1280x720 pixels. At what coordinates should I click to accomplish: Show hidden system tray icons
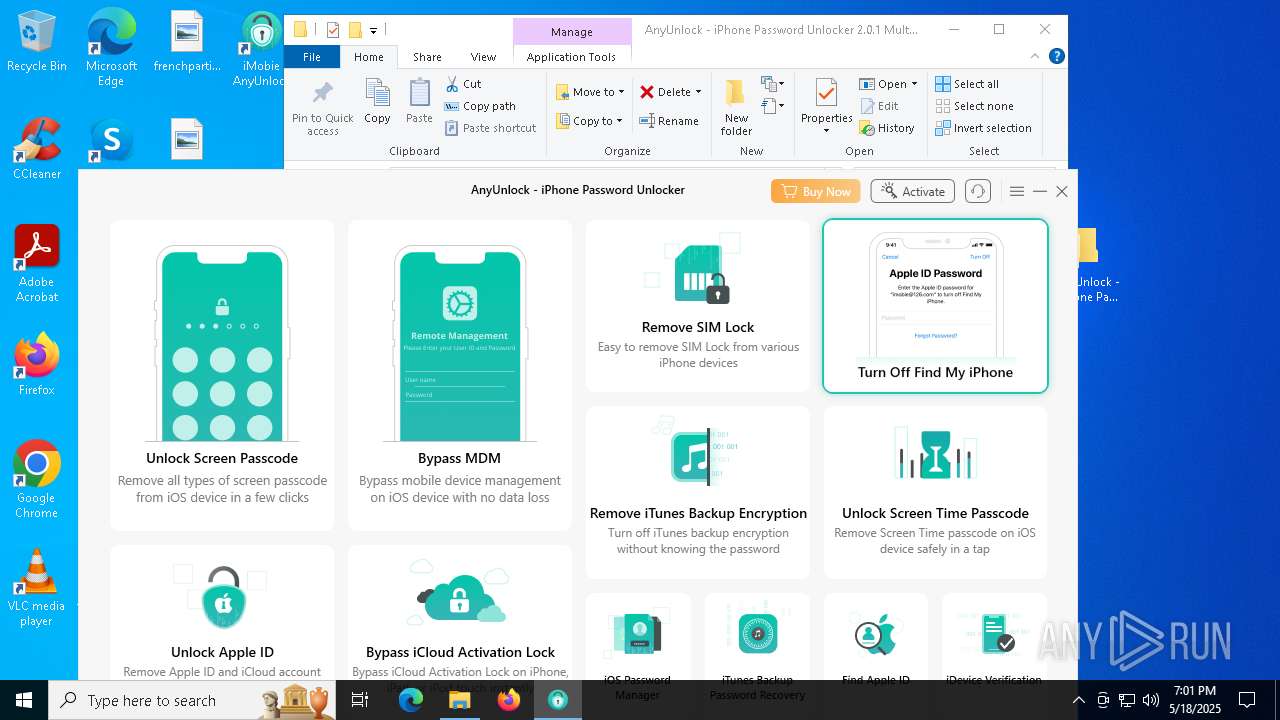click(x=1078, y=700)
